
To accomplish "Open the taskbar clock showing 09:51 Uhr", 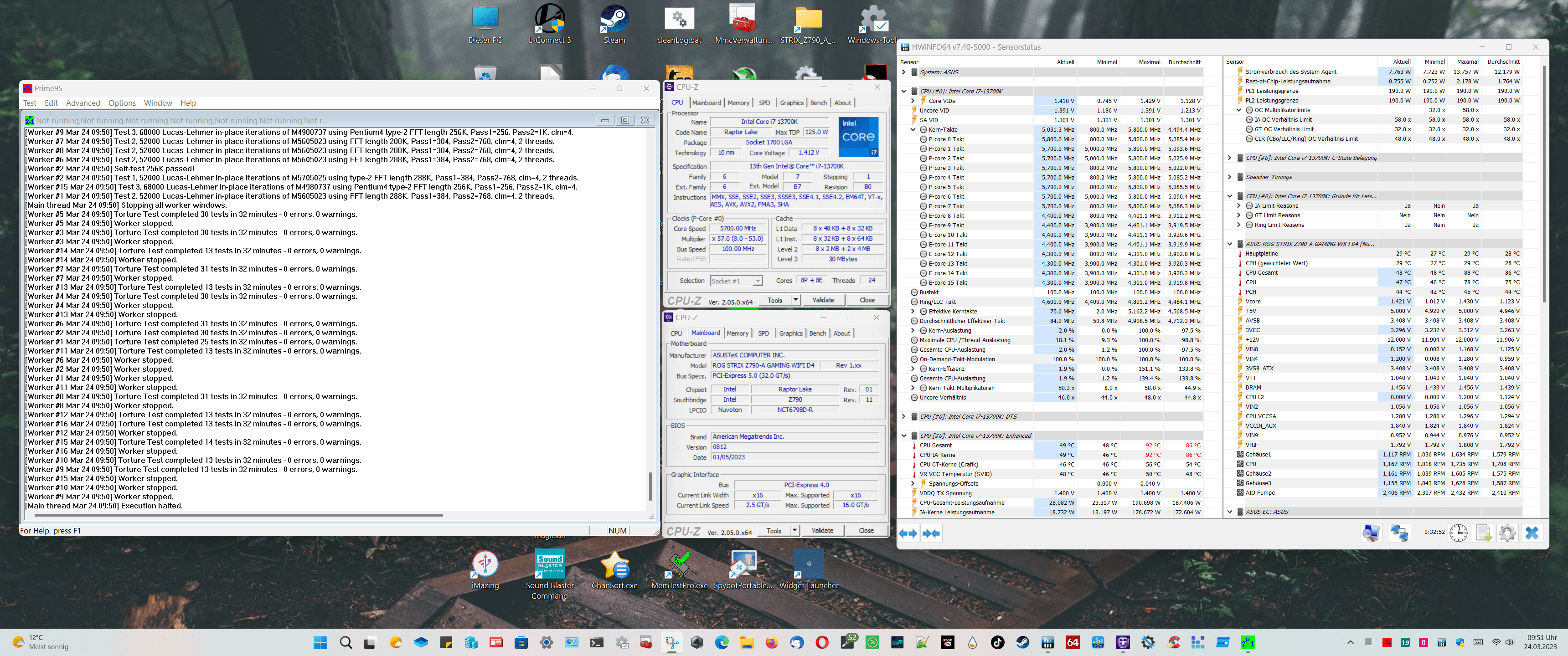I will click(x=1541, y=642).
